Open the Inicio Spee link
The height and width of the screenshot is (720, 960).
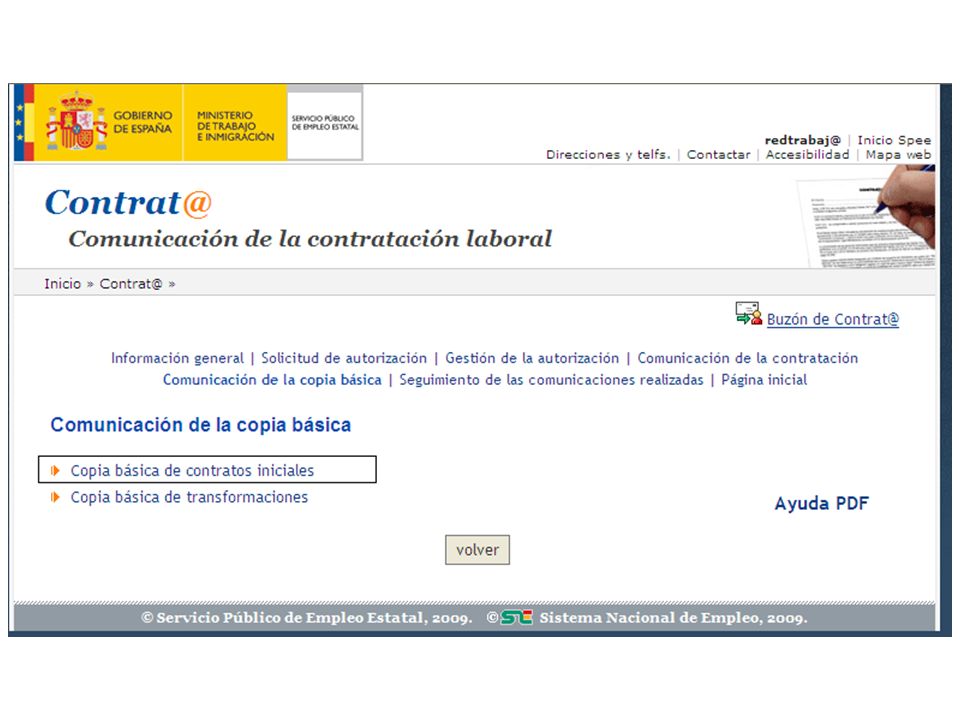(894, 140)
